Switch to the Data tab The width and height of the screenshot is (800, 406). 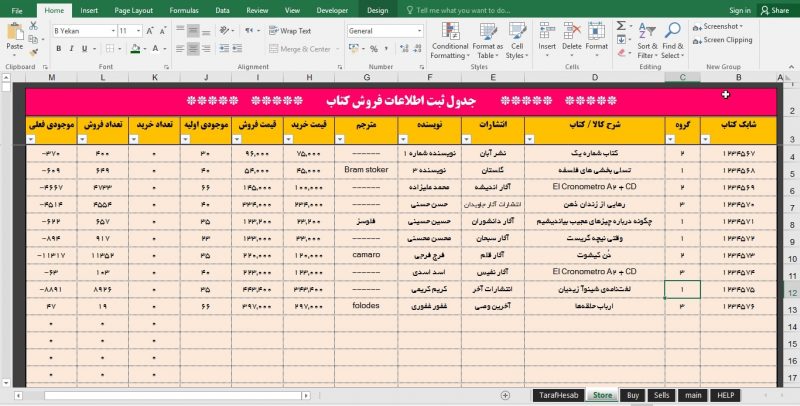point(222,10)
